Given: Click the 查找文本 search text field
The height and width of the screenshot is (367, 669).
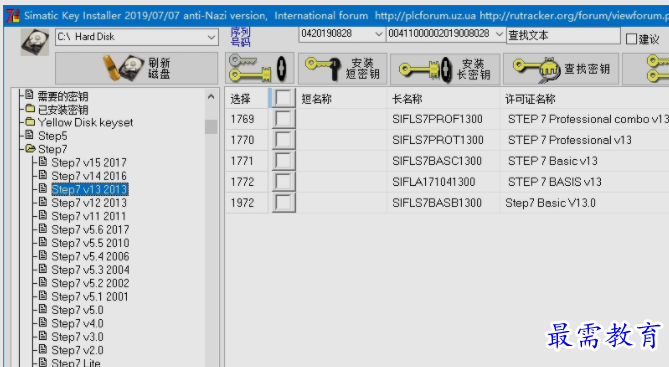Looking at the screenshot, I should point(563,35).
